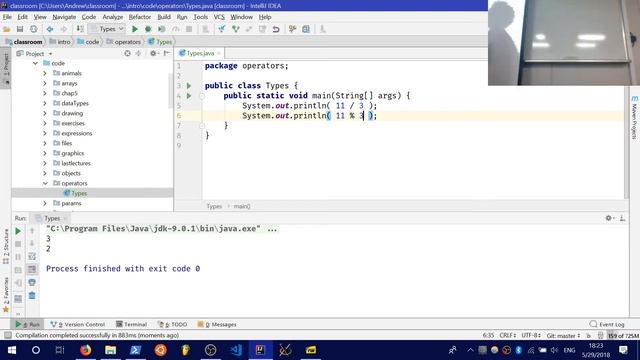640x360 pixels.
Task: Open the Version Control tool window
Action: (x=78, y=324)
